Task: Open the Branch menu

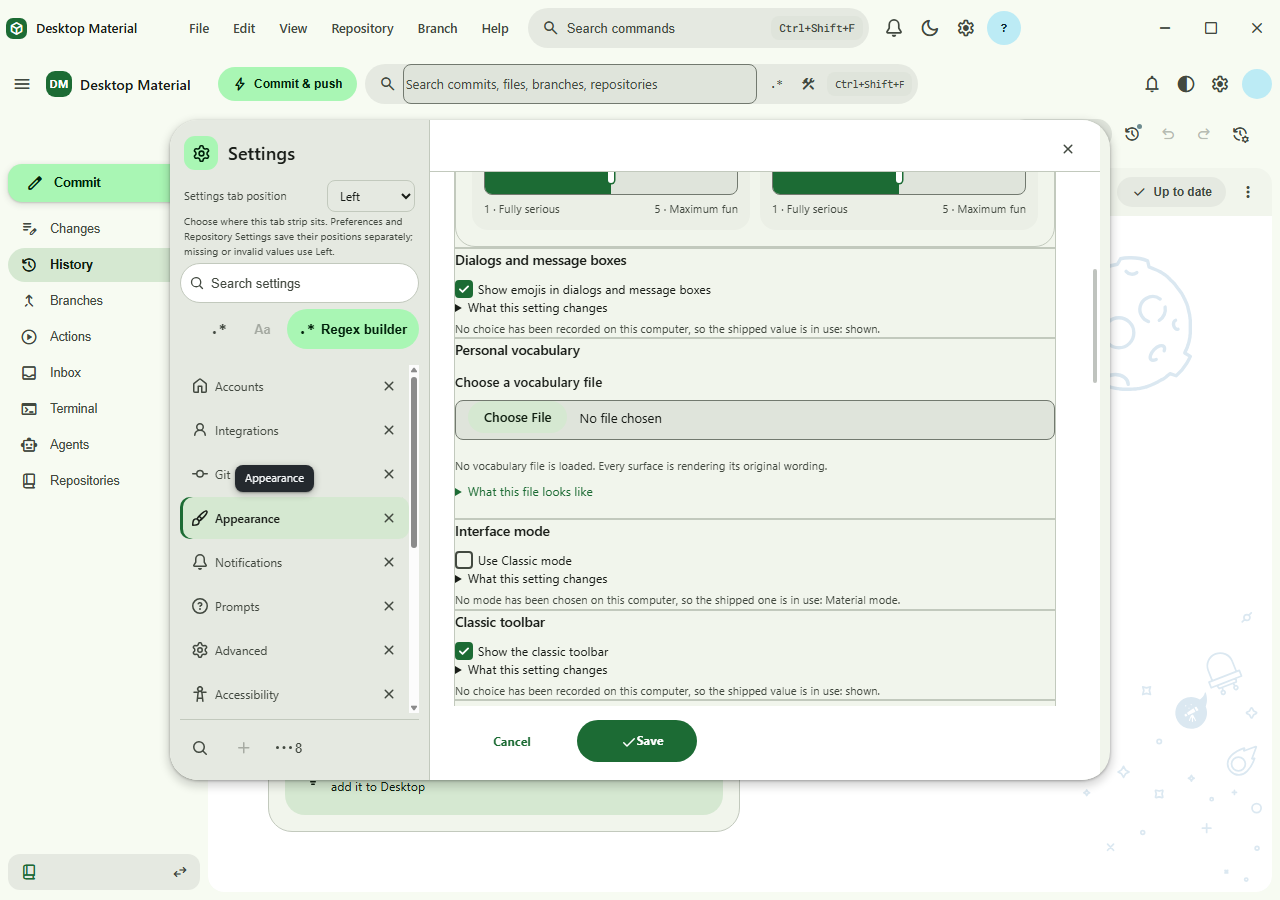Action: tap(437, 28)
